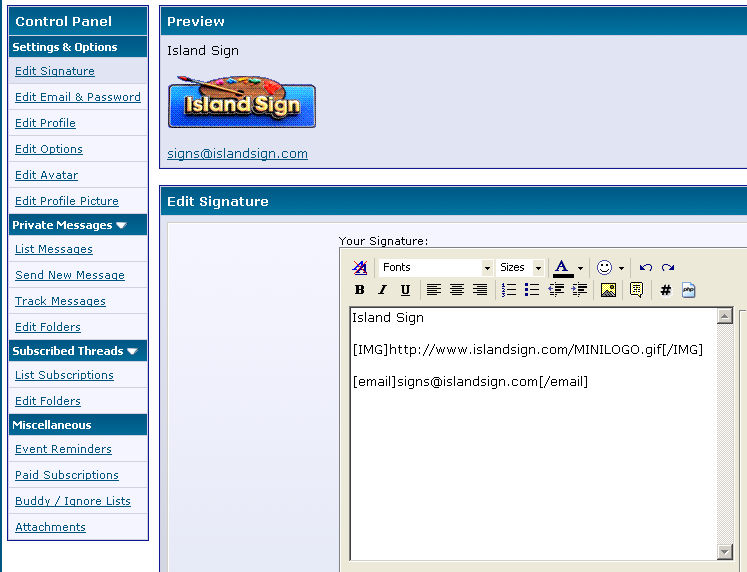The width and height of the screenshot is (747, 572).
Task: Open Edit Avatar page
Action: pyautogui.click(x=46, y=175)
